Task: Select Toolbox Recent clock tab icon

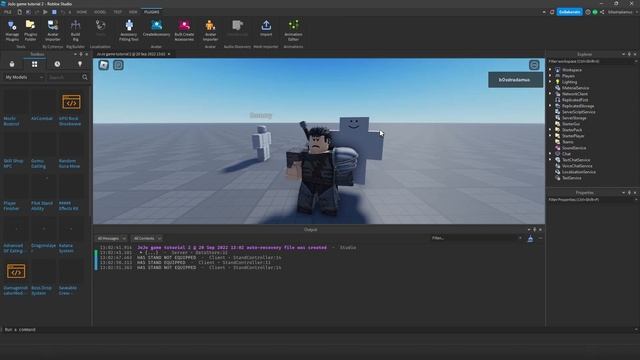Action: point(57,64)
